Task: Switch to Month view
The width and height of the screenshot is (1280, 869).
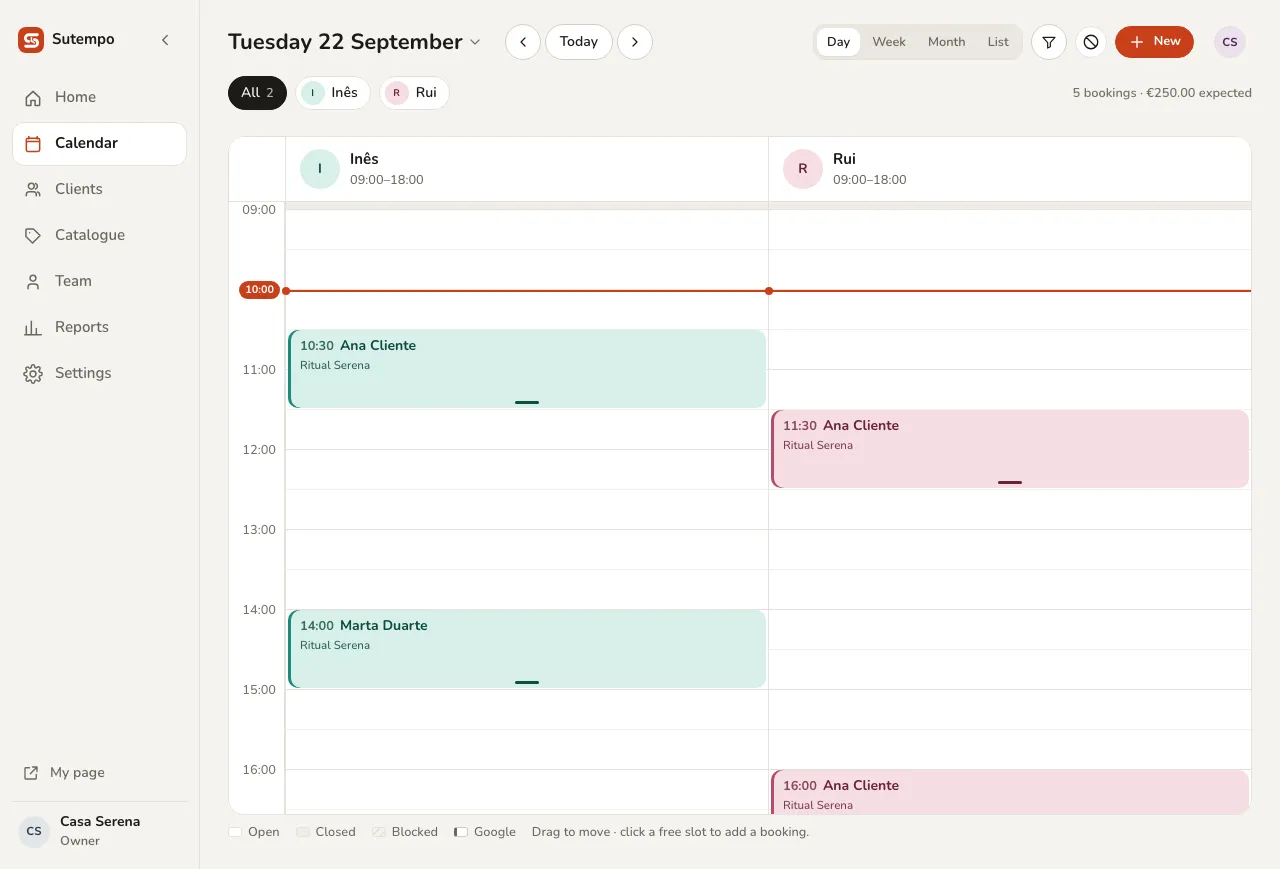Action: point(946,42)
